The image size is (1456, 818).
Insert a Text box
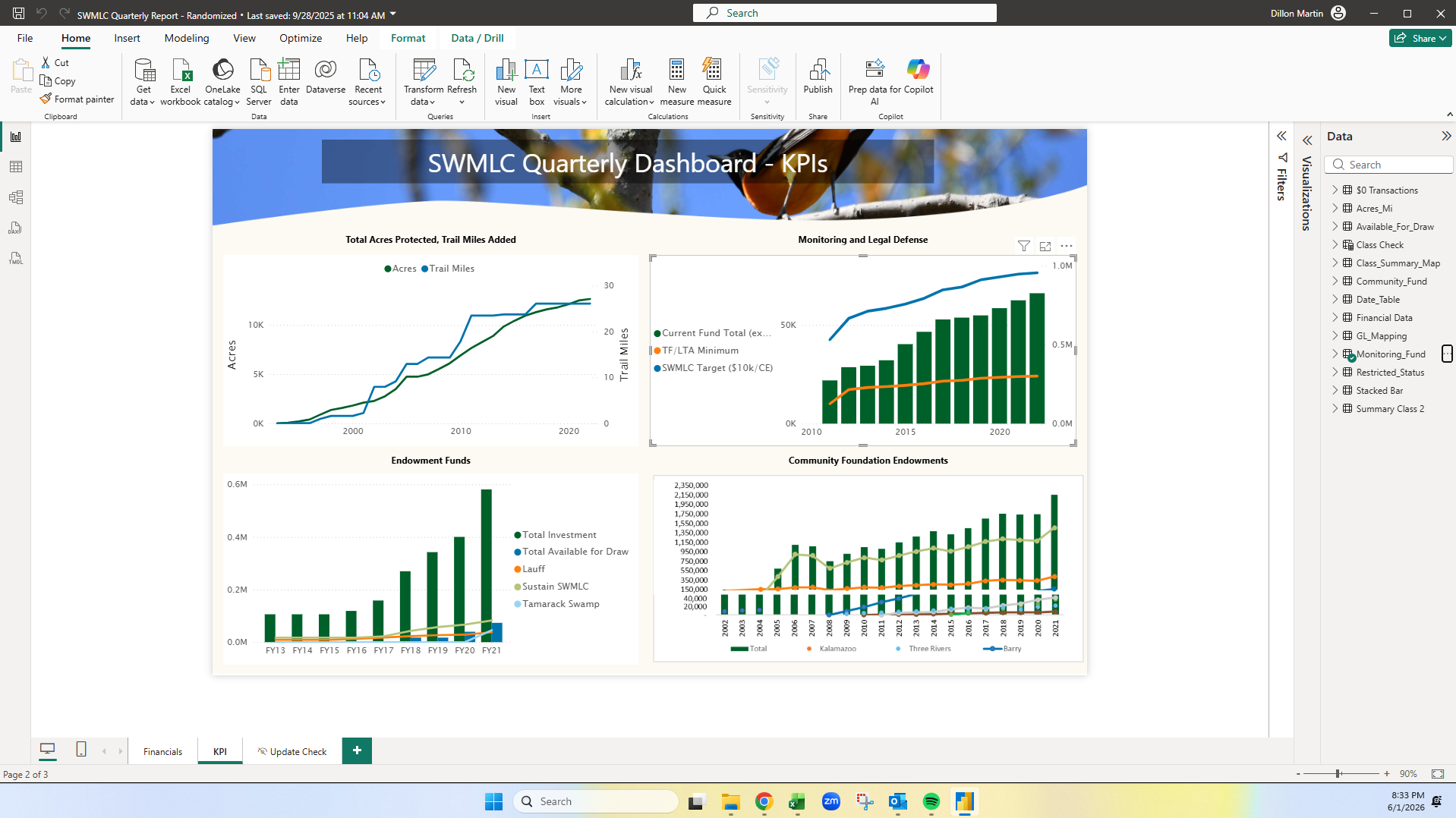pyautogui.click(x=537, y=81)
